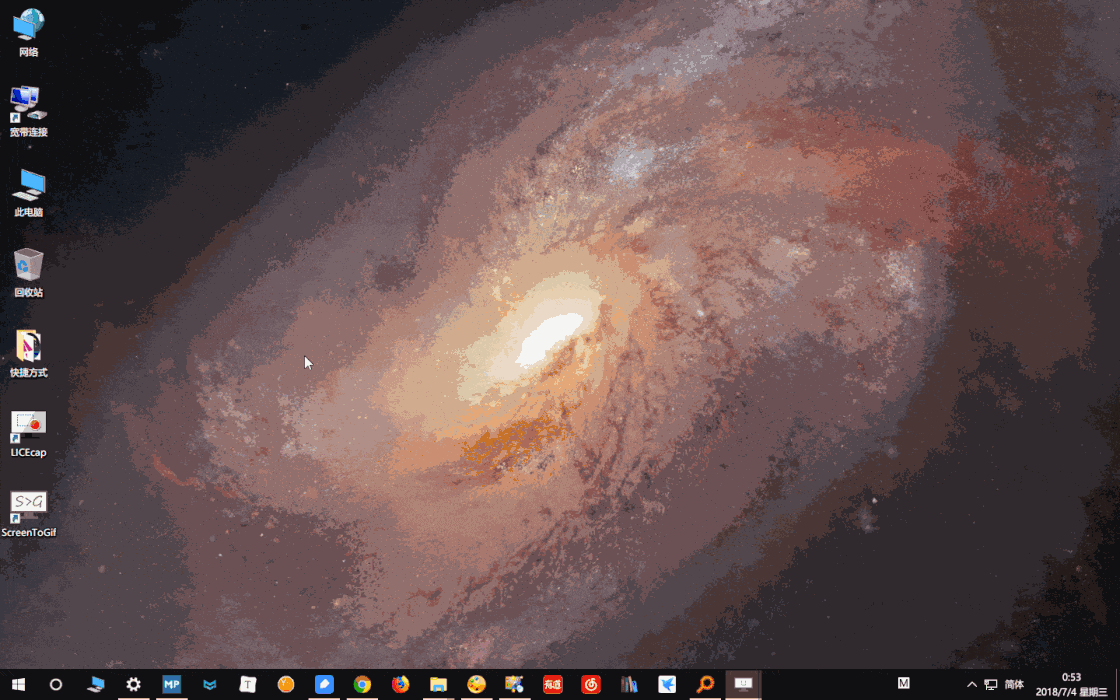The height and width of the screenshot is (700, 1120).
Task: Open the blue bird app on the taskbar
Action: (667, 684)
